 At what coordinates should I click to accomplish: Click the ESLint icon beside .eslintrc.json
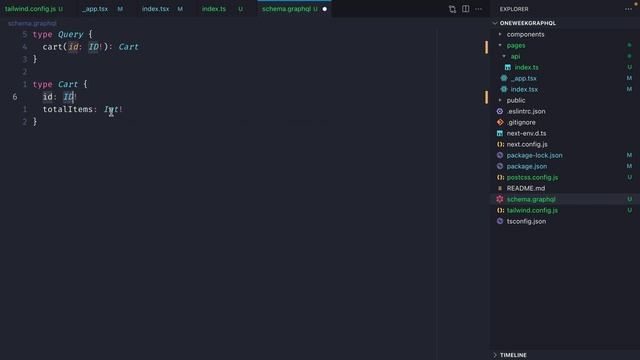coord(500,111)
